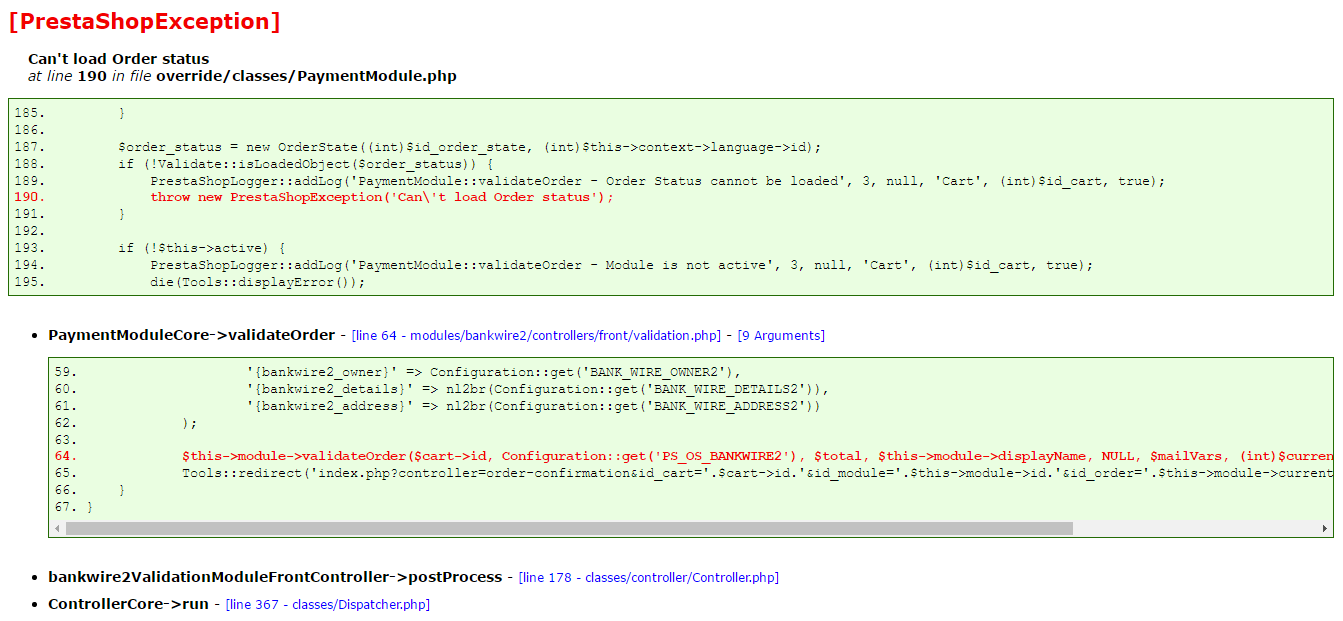The width and height of the screenshot is (1343, 621).
Task: Click line 194 Module is not active log
Action: pyautogui.click(x=622, y=265)
